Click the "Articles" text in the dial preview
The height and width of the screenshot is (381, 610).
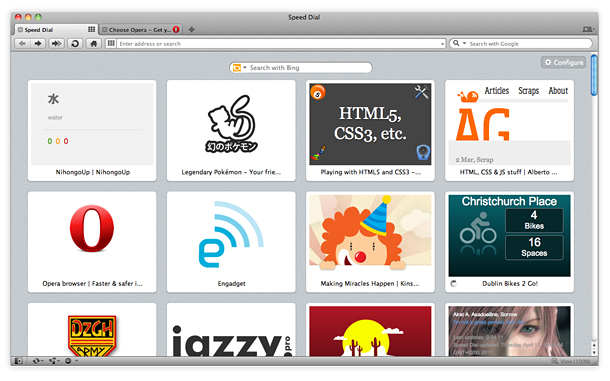(496, 91)
